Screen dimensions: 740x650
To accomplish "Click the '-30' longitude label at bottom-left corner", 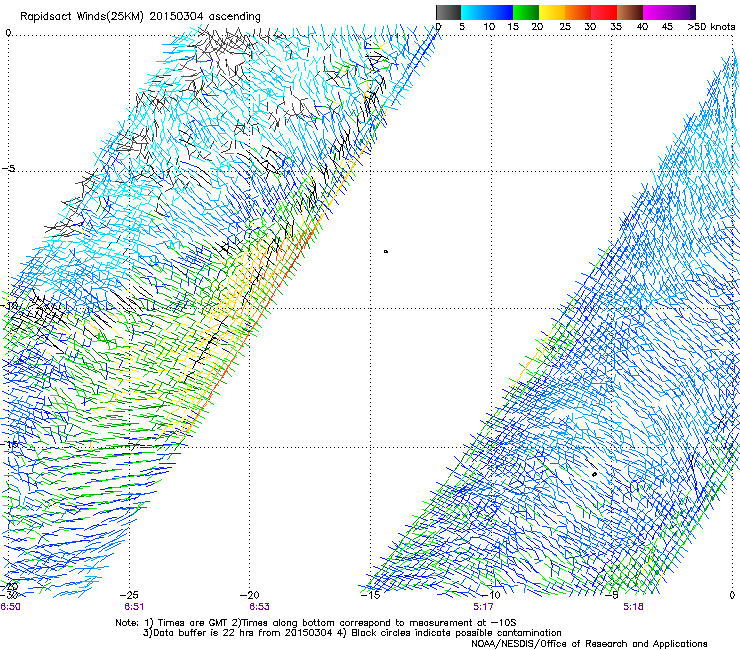I will (9, 595).
